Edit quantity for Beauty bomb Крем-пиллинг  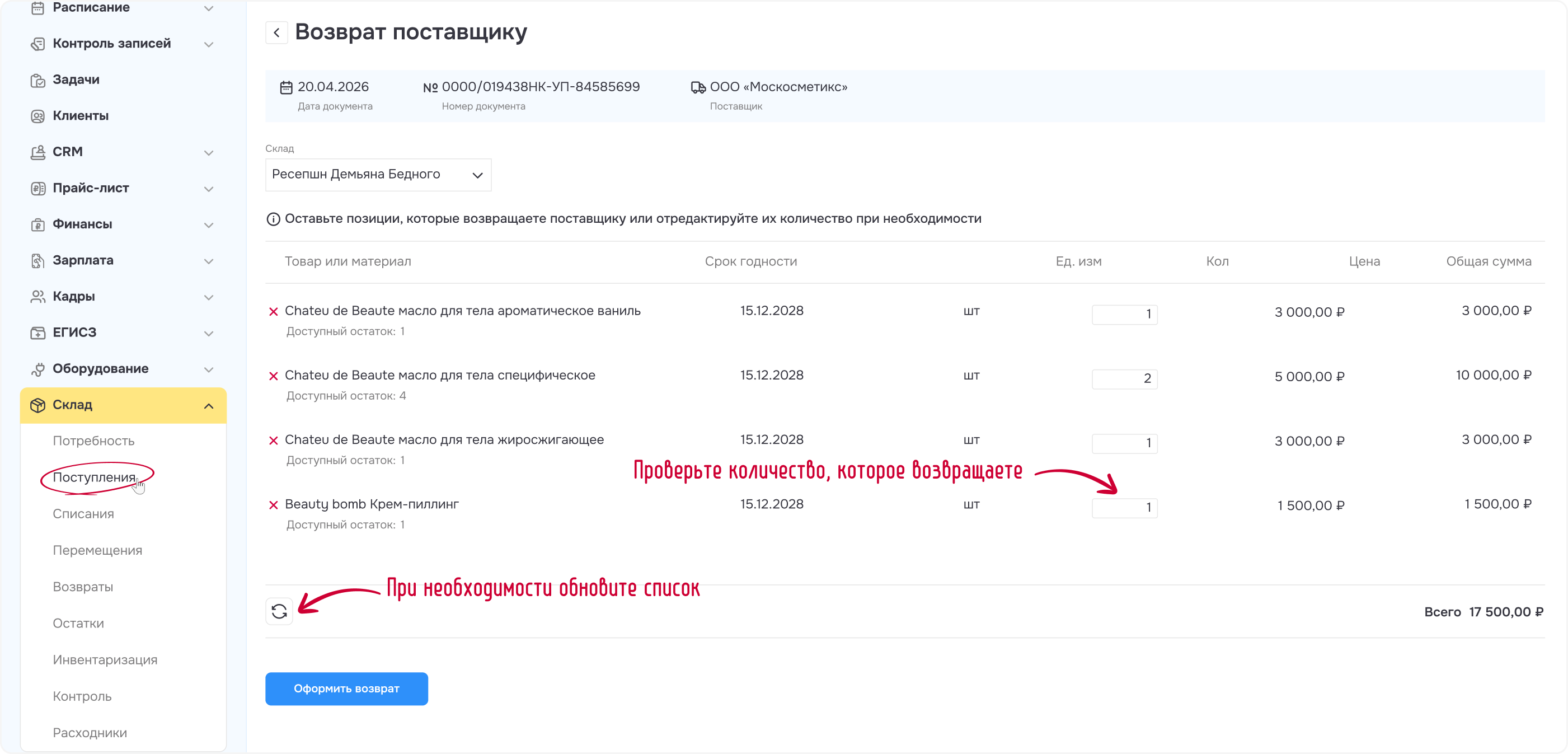click(x=1124, y=508)
